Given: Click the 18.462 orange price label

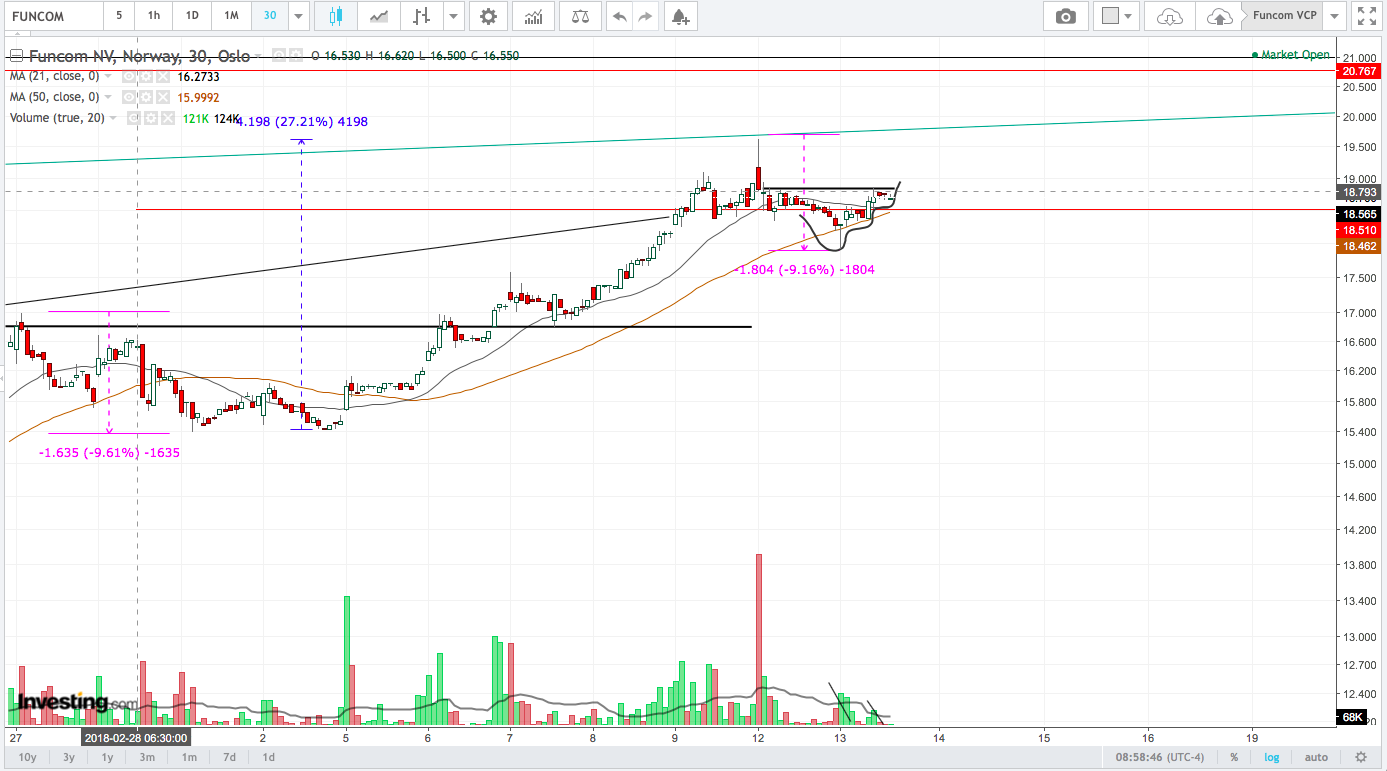Looking at the screenshot, I should click(1361, 245).
